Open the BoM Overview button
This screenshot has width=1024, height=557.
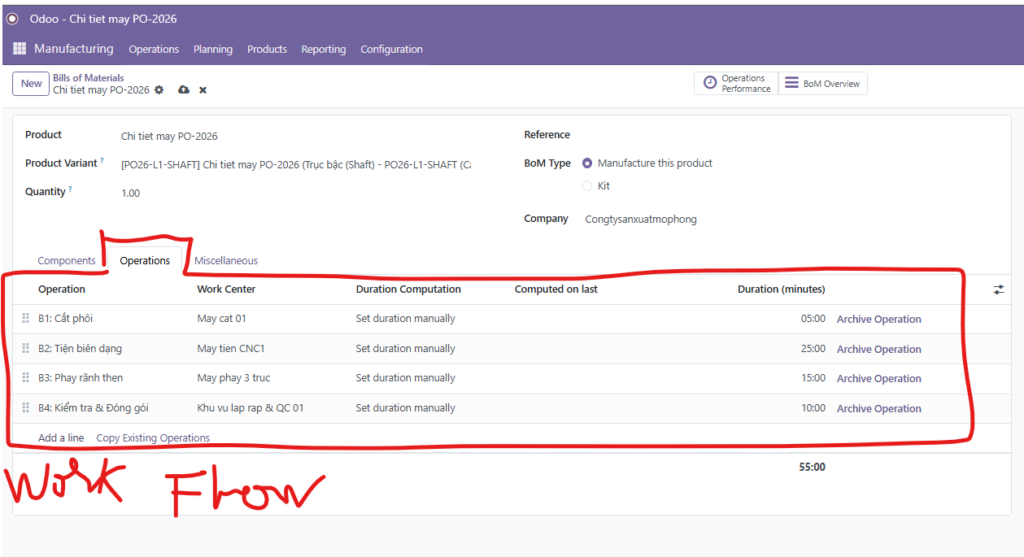point(822,84)
